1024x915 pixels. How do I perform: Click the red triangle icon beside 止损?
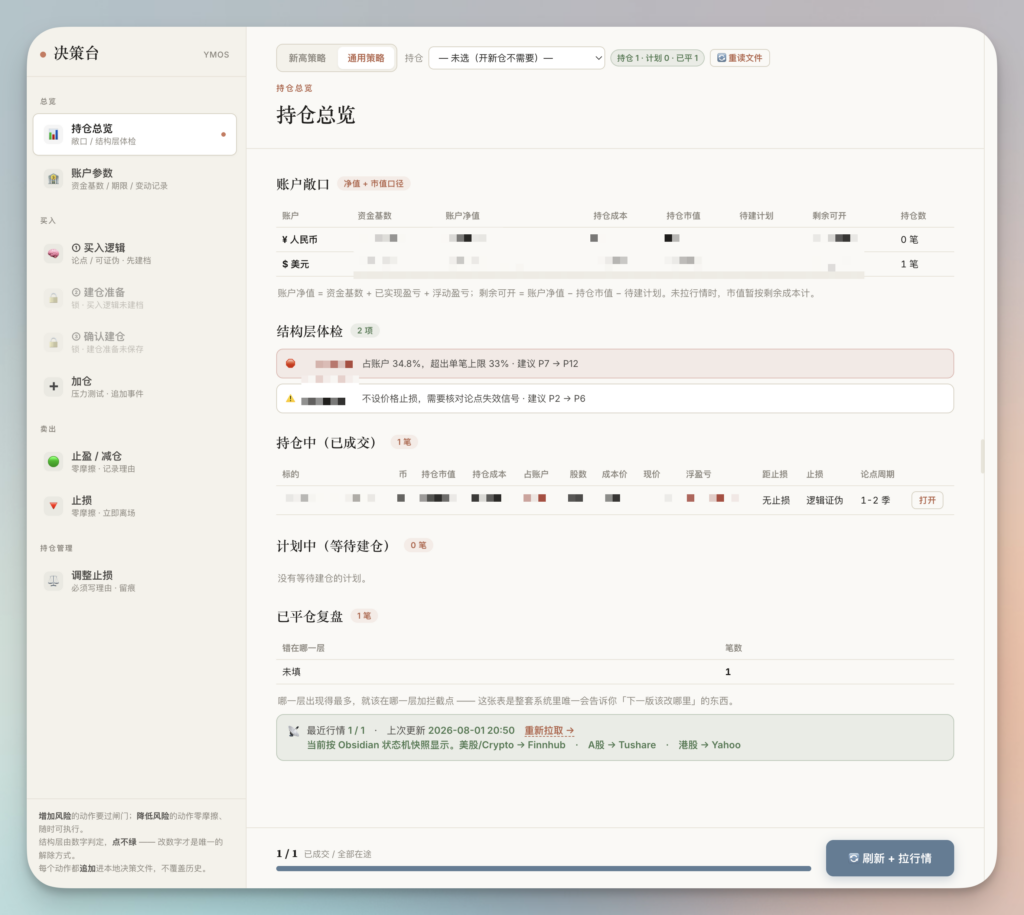pyautogui.click(x=53, y=506)
